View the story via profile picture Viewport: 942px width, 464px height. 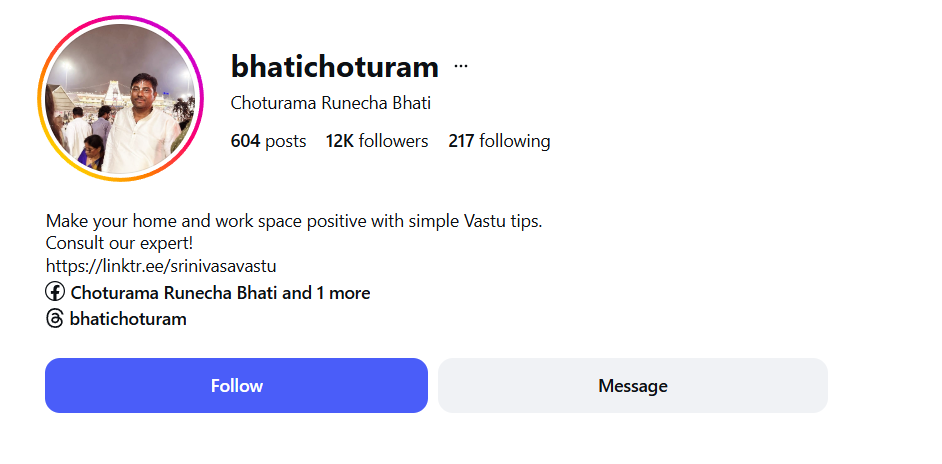[x=120, y=98]
